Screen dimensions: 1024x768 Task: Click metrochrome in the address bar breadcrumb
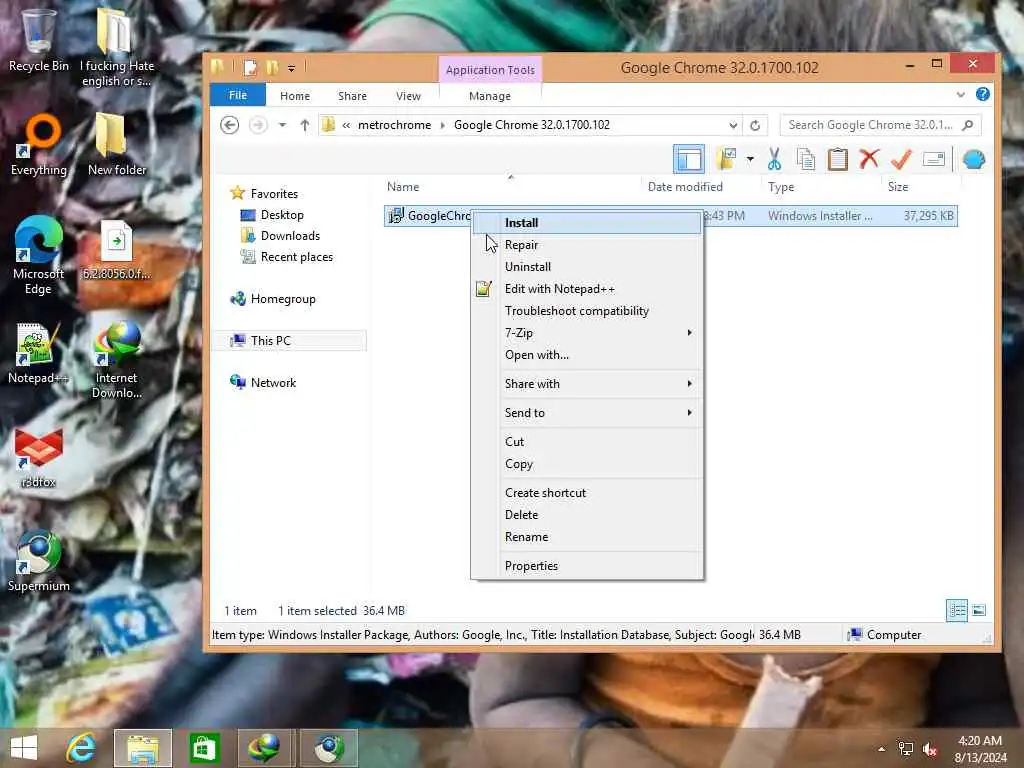point(394,125)
